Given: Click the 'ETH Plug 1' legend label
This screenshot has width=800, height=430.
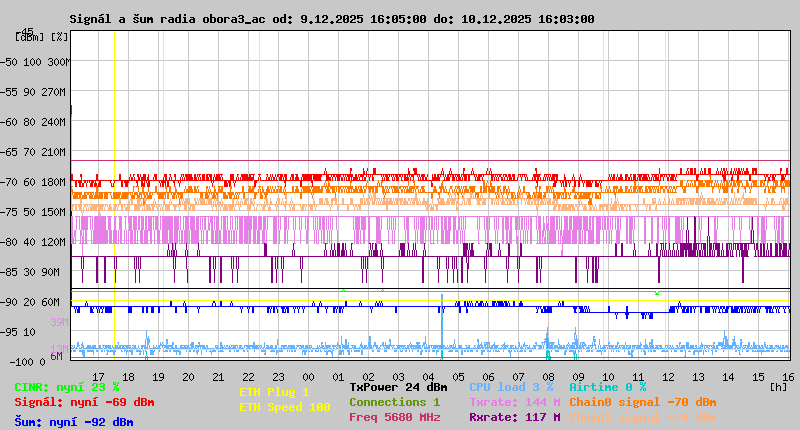Looking at the screenshot, I should click(x=274, y=392).
